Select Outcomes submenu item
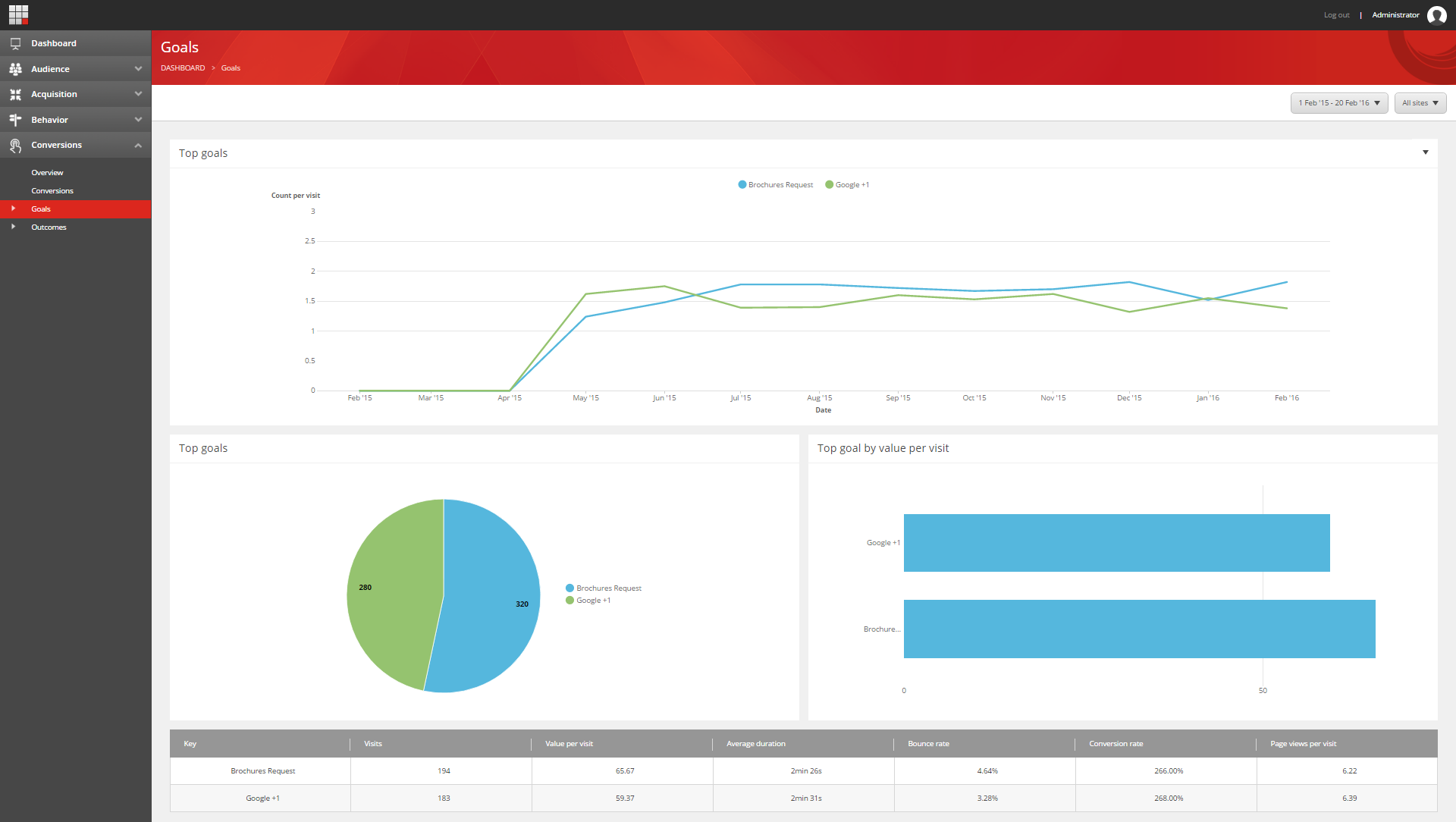Viewport: 1456px width, 822px height. pos(49,227)
